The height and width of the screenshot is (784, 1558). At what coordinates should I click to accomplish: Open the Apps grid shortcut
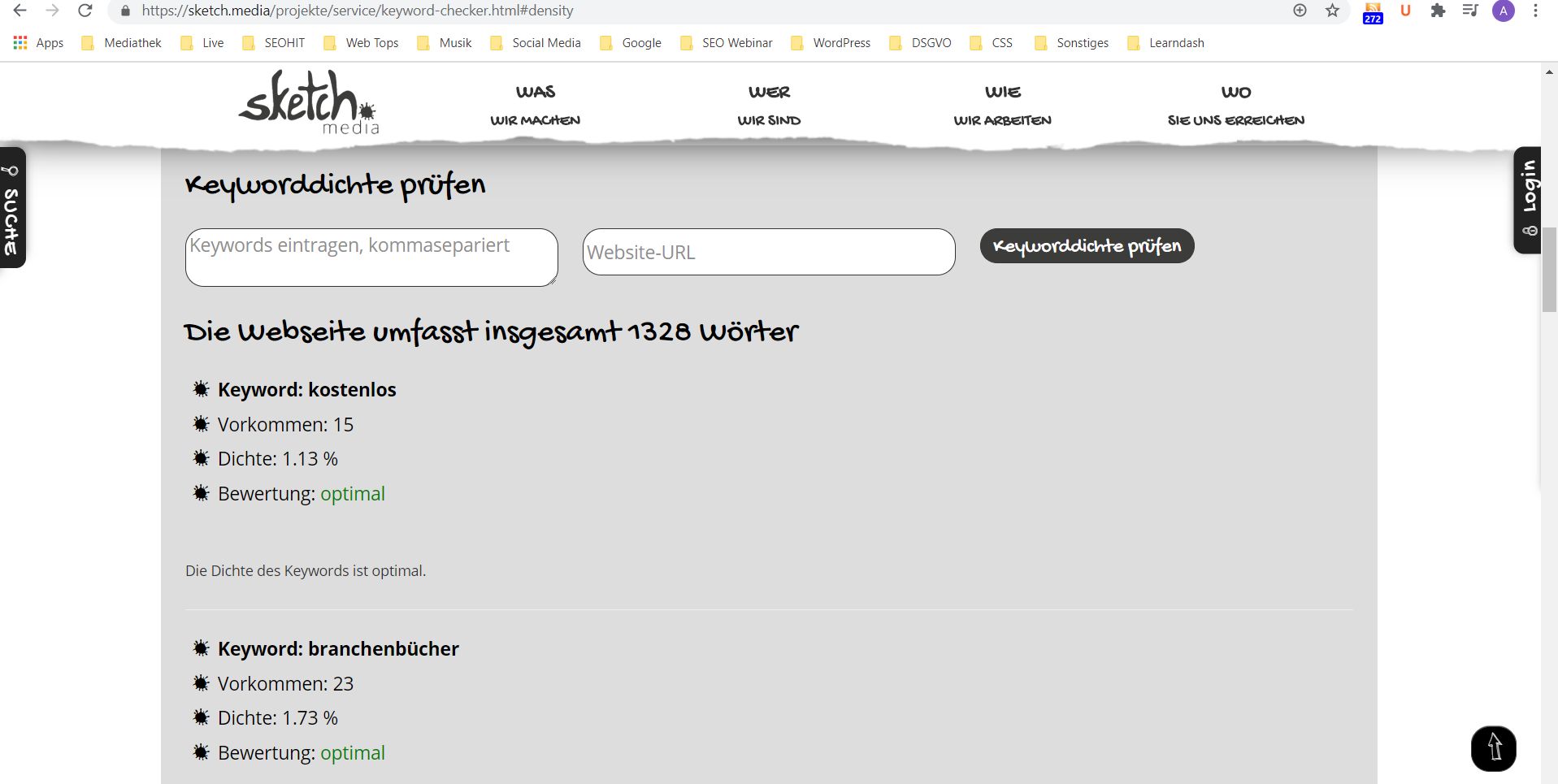point(38,43)
